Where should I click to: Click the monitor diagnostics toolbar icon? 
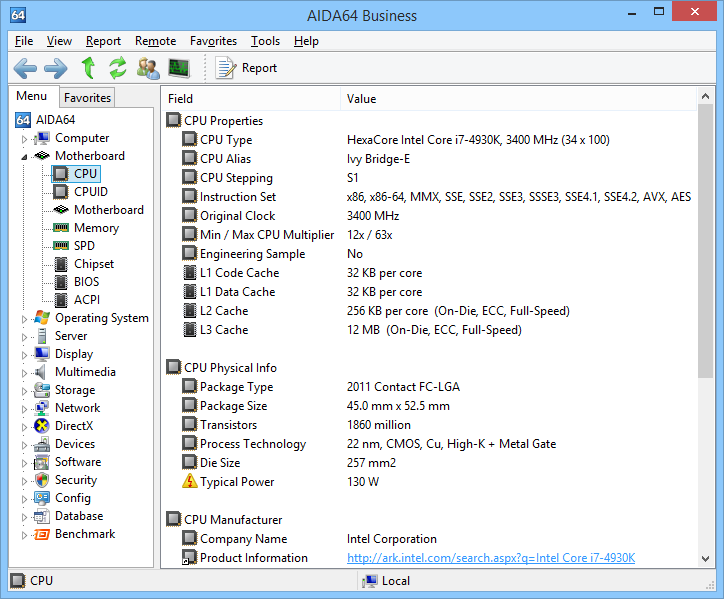coord(179,68)
